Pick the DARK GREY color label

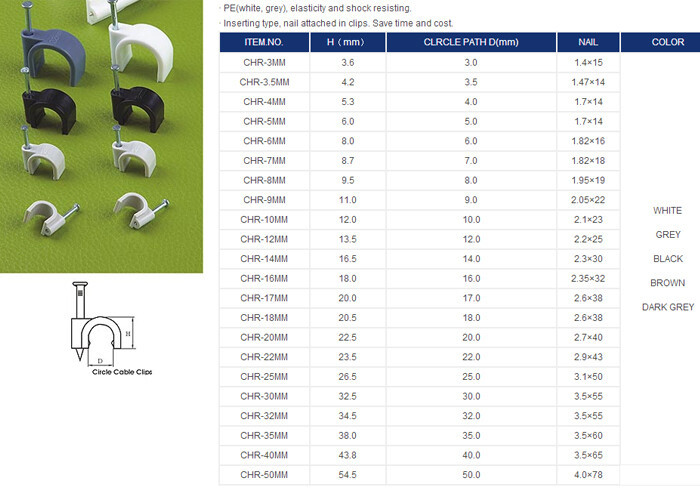point(667,307)
